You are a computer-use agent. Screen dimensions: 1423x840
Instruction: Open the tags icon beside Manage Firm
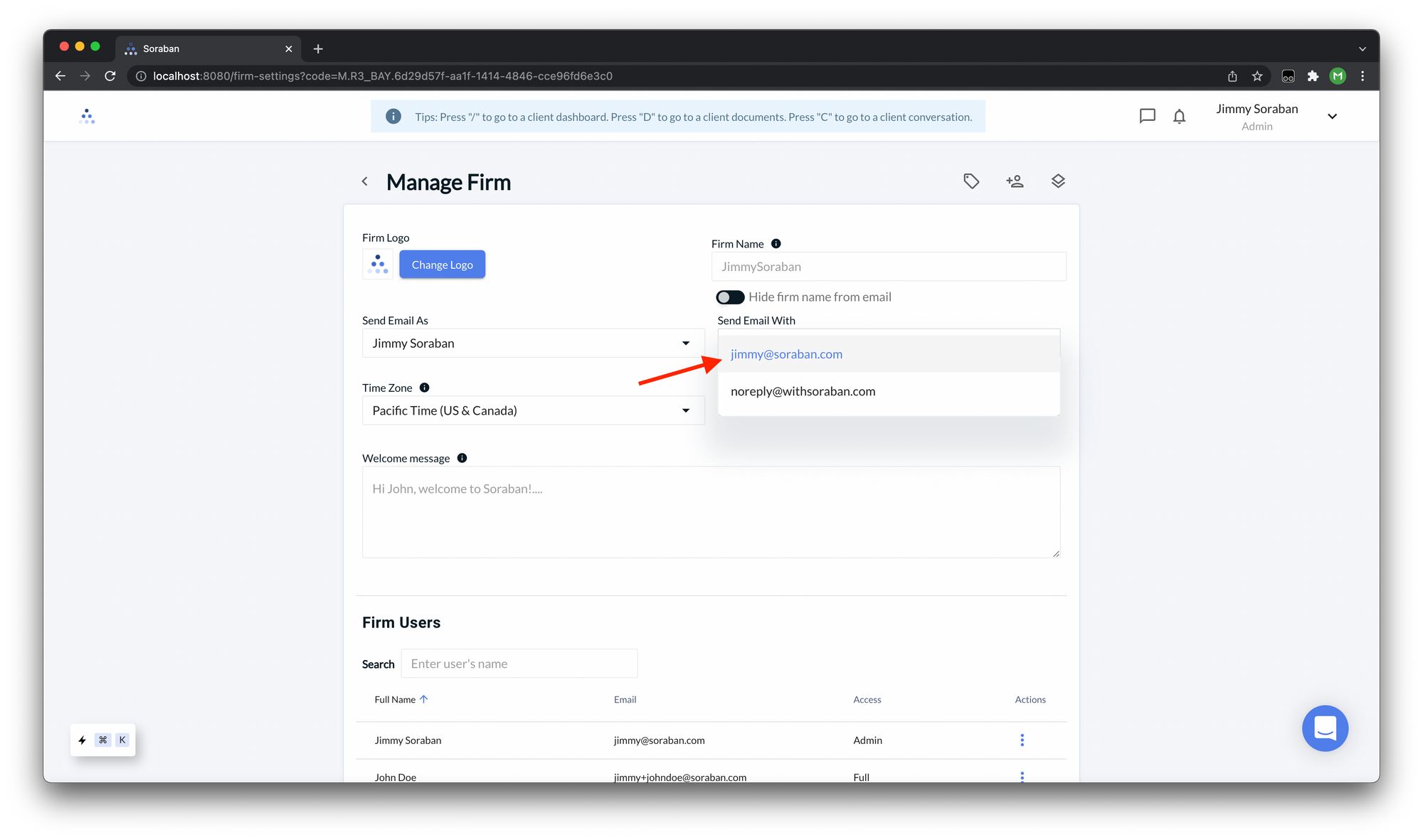971,181
